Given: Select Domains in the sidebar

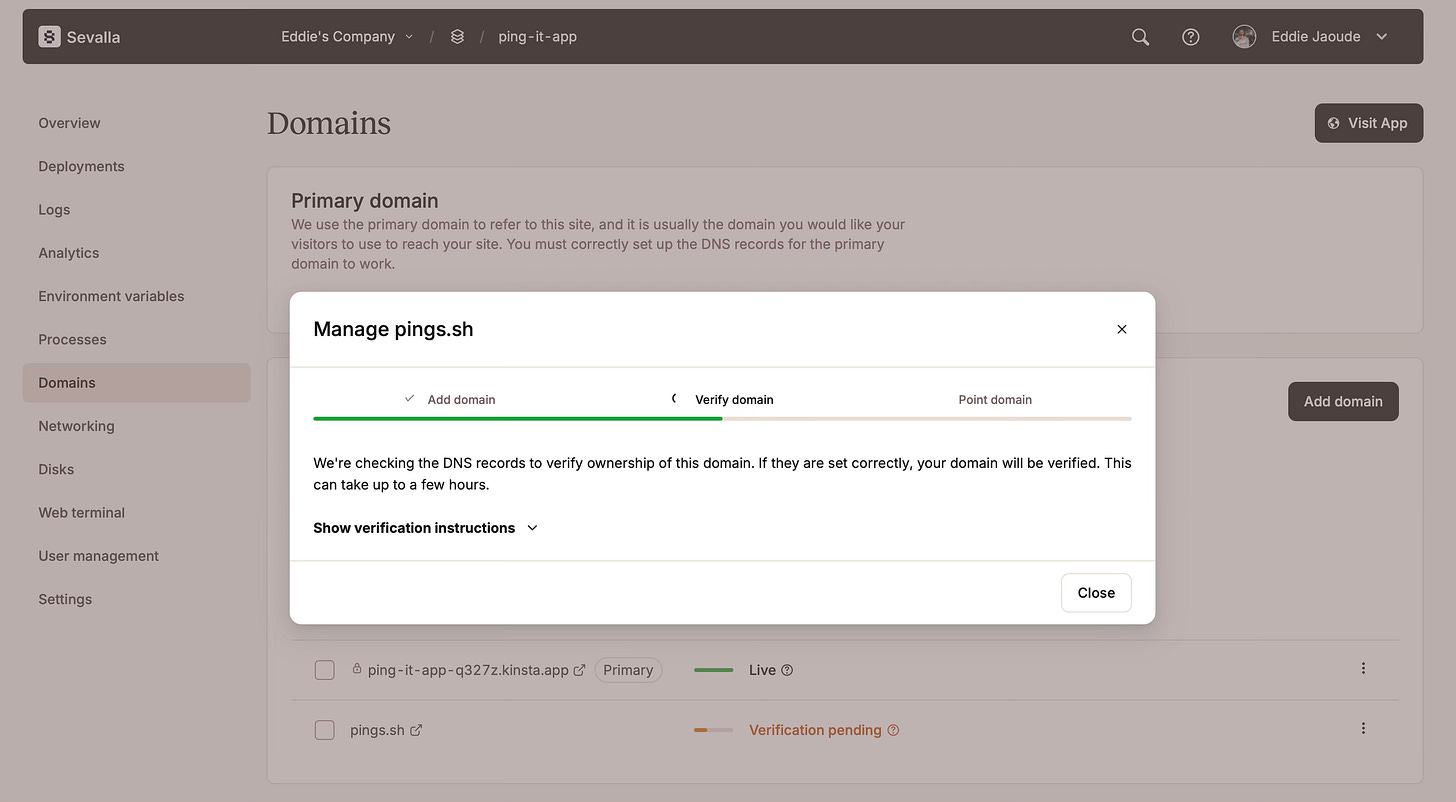Looking at the screenshot, I should point(137,383).
